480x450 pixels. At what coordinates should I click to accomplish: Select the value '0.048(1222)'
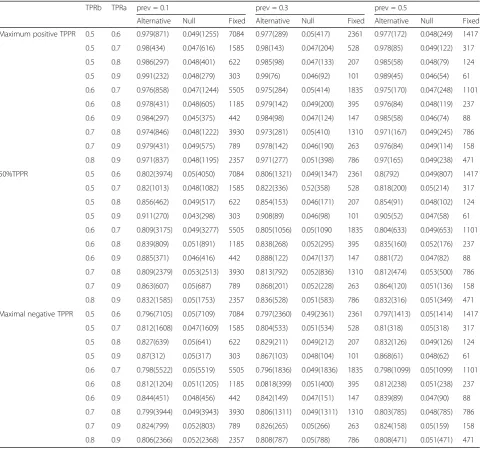[x=200, y=132]
